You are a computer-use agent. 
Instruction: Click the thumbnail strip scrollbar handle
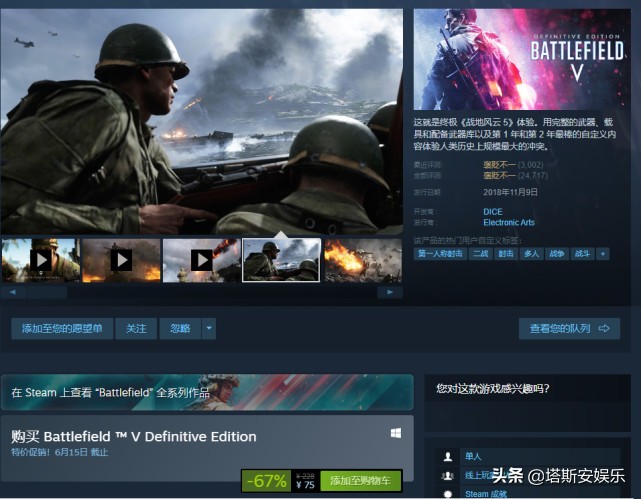[47, 292]
